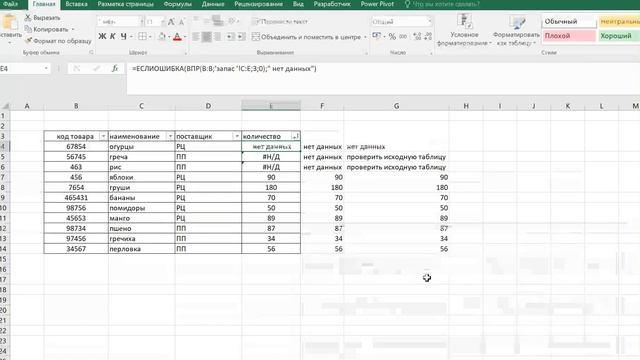Switch to the Вид tab
Image resolution: width=640 pixels, height=360 pixels.
(x=298, y=4)
